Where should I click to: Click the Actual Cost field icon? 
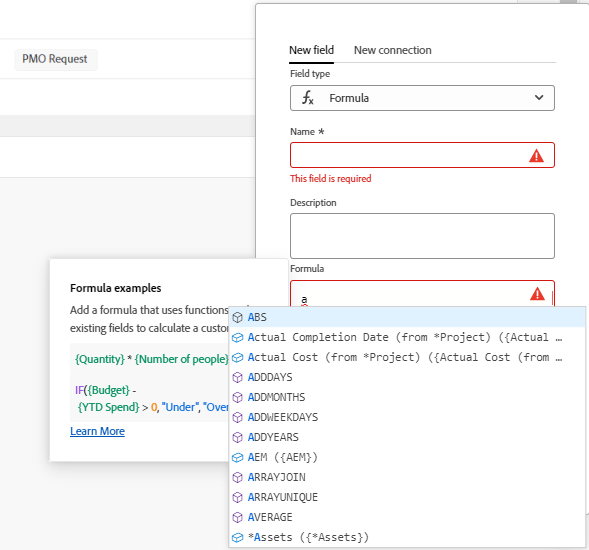237,357
